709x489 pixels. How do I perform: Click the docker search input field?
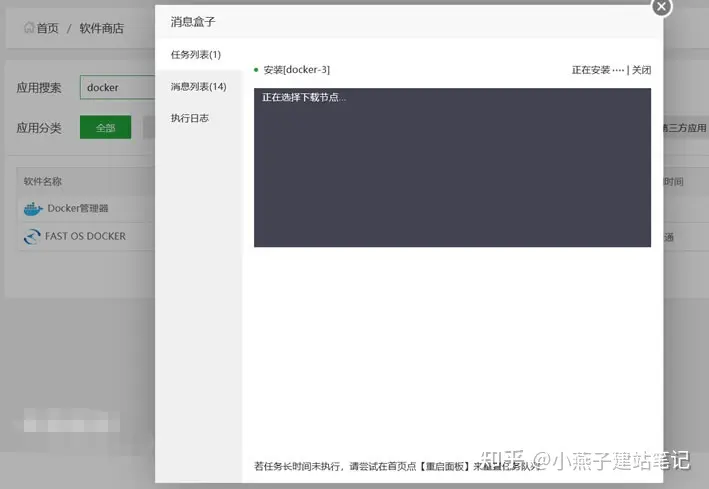[x=118, y=87]
